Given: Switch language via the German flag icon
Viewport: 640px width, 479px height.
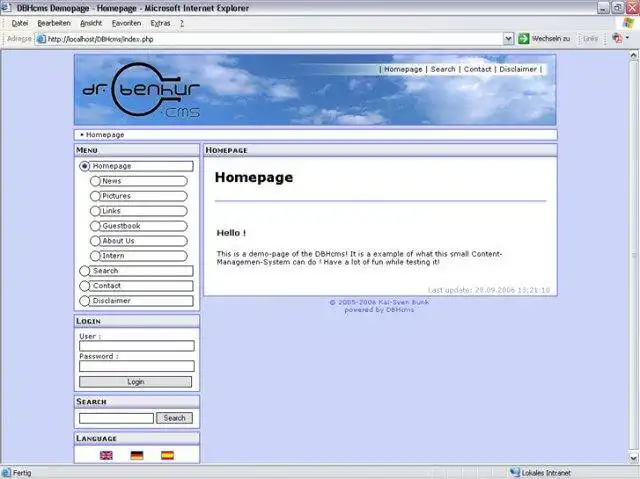Looking at the screenshot, I should tap(137, 455).
